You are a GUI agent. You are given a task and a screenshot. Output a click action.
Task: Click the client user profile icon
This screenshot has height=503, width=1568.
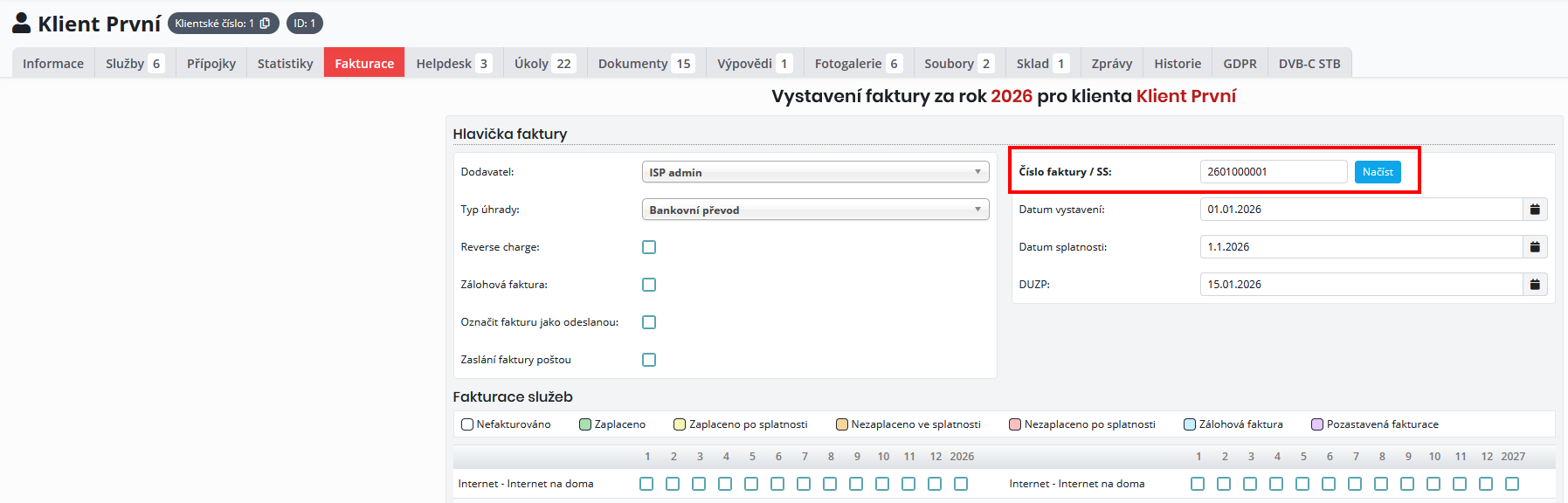tap(22, 24)
